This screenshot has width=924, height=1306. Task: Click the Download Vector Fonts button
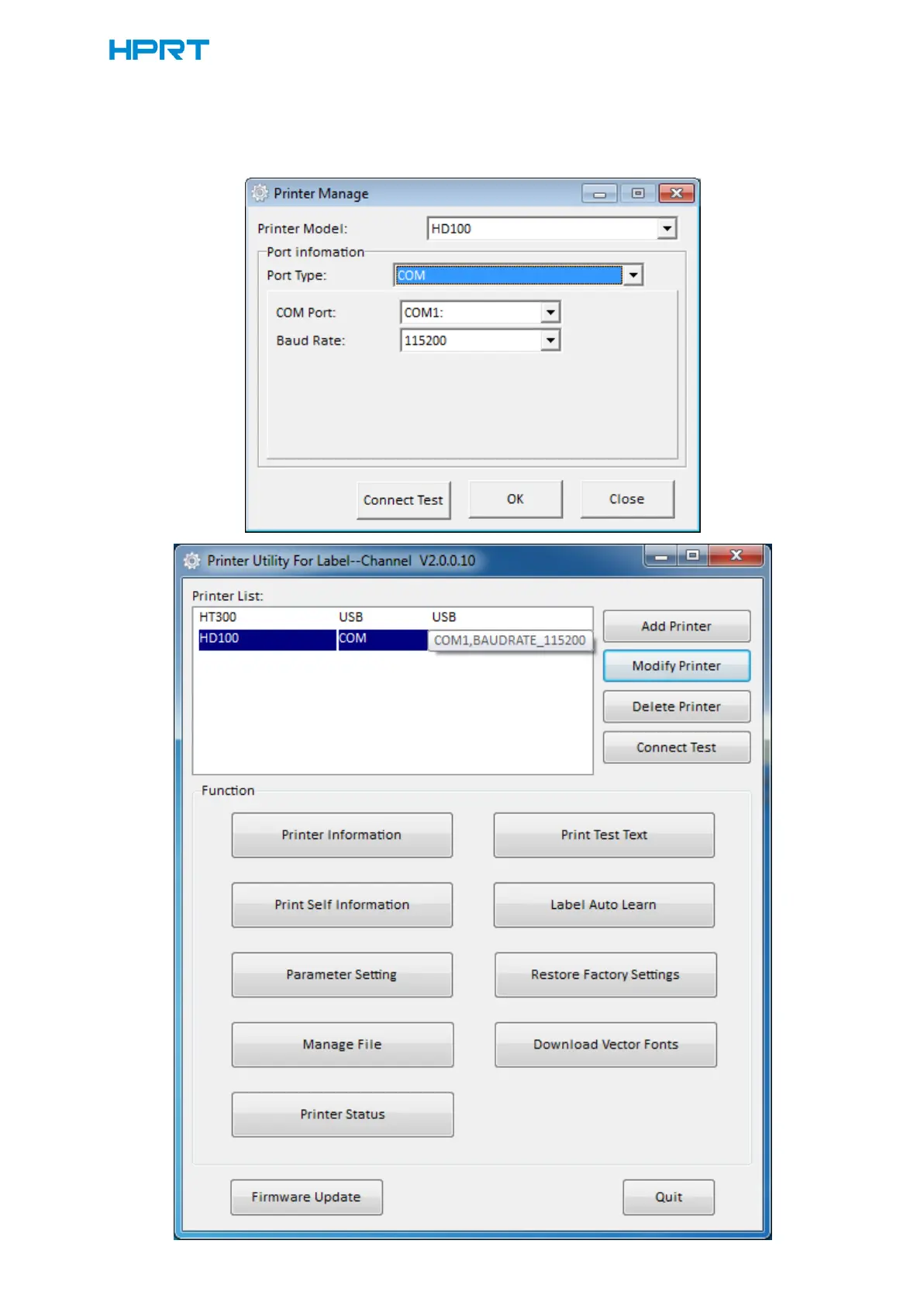tap(605, 1044)
